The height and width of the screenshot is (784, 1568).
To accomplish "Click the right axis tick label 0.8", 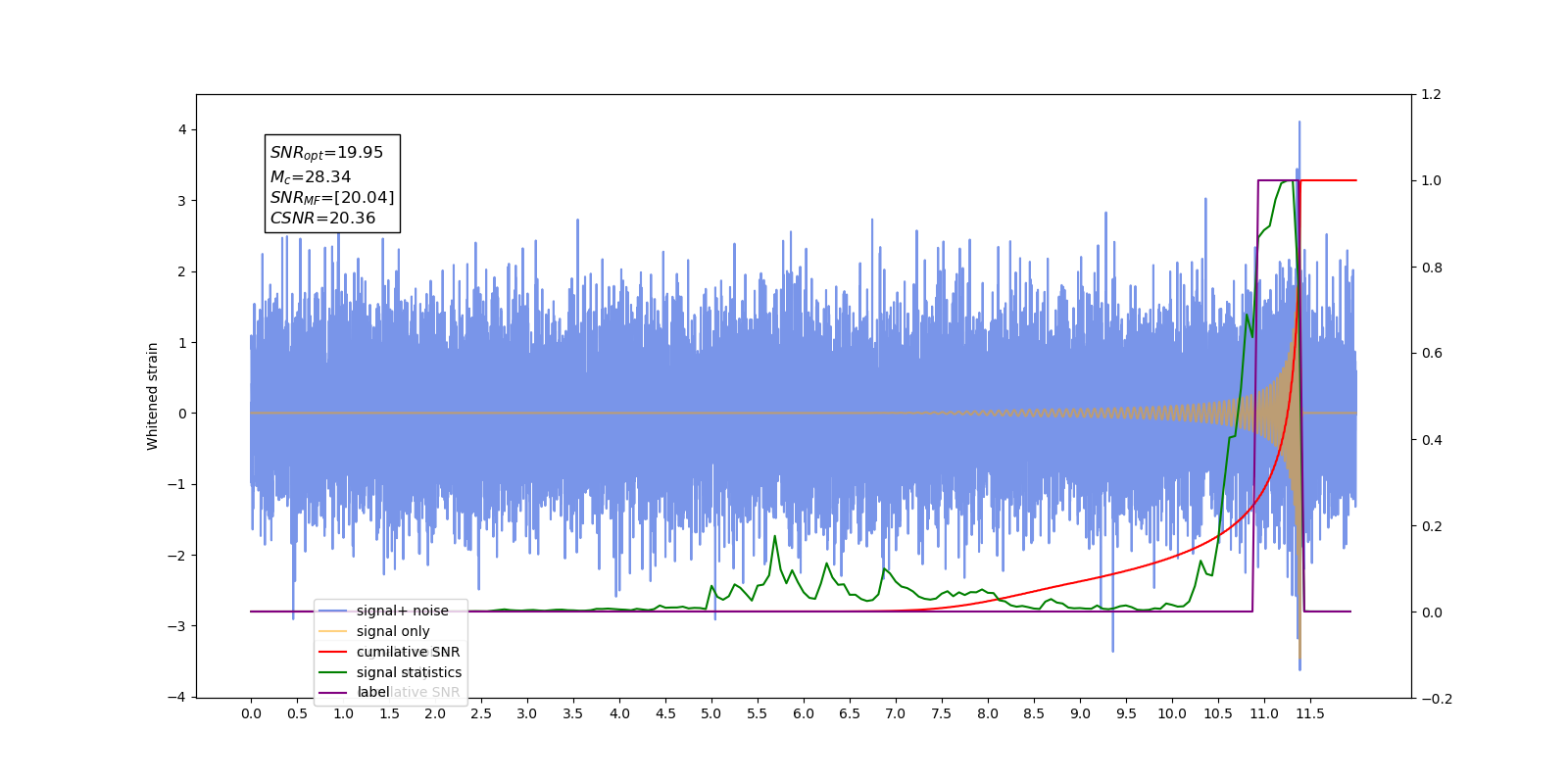I will coord(1432,268).
